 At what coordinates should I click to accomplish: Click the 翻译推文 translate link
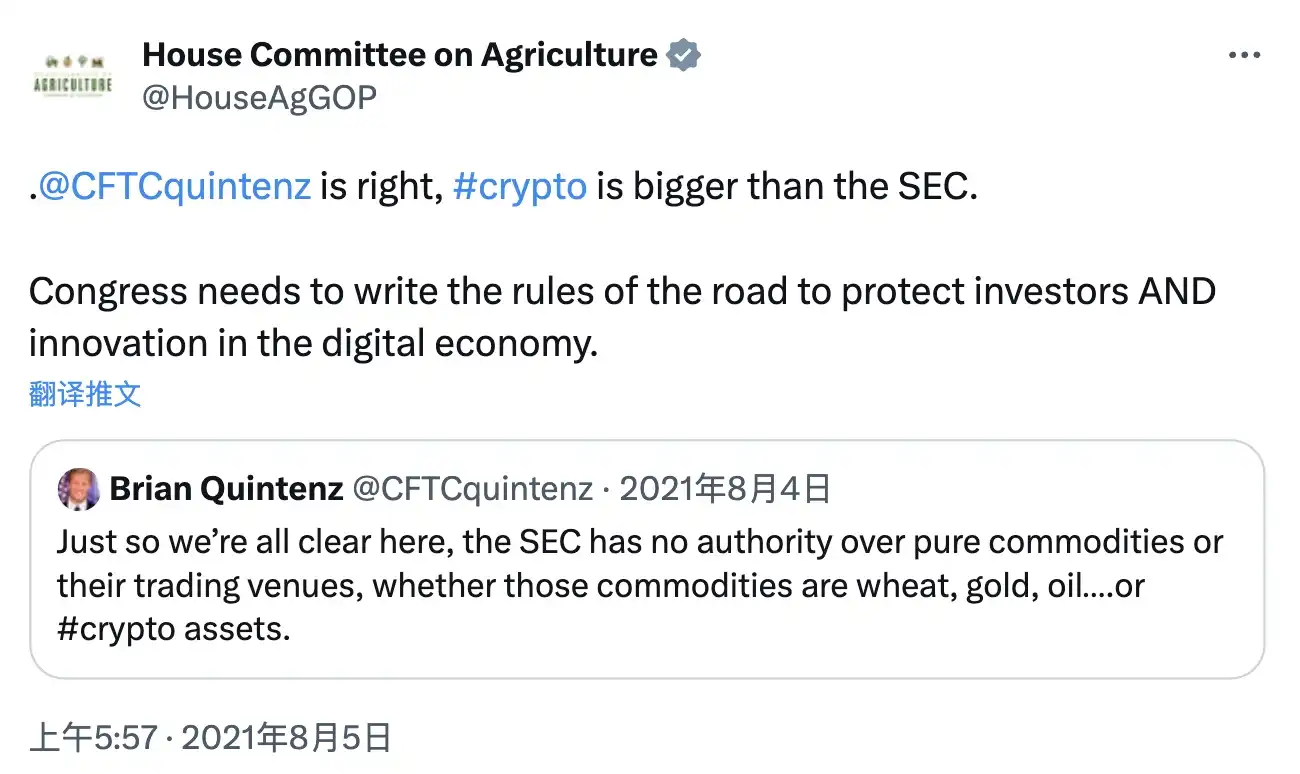tap(85, 393)
